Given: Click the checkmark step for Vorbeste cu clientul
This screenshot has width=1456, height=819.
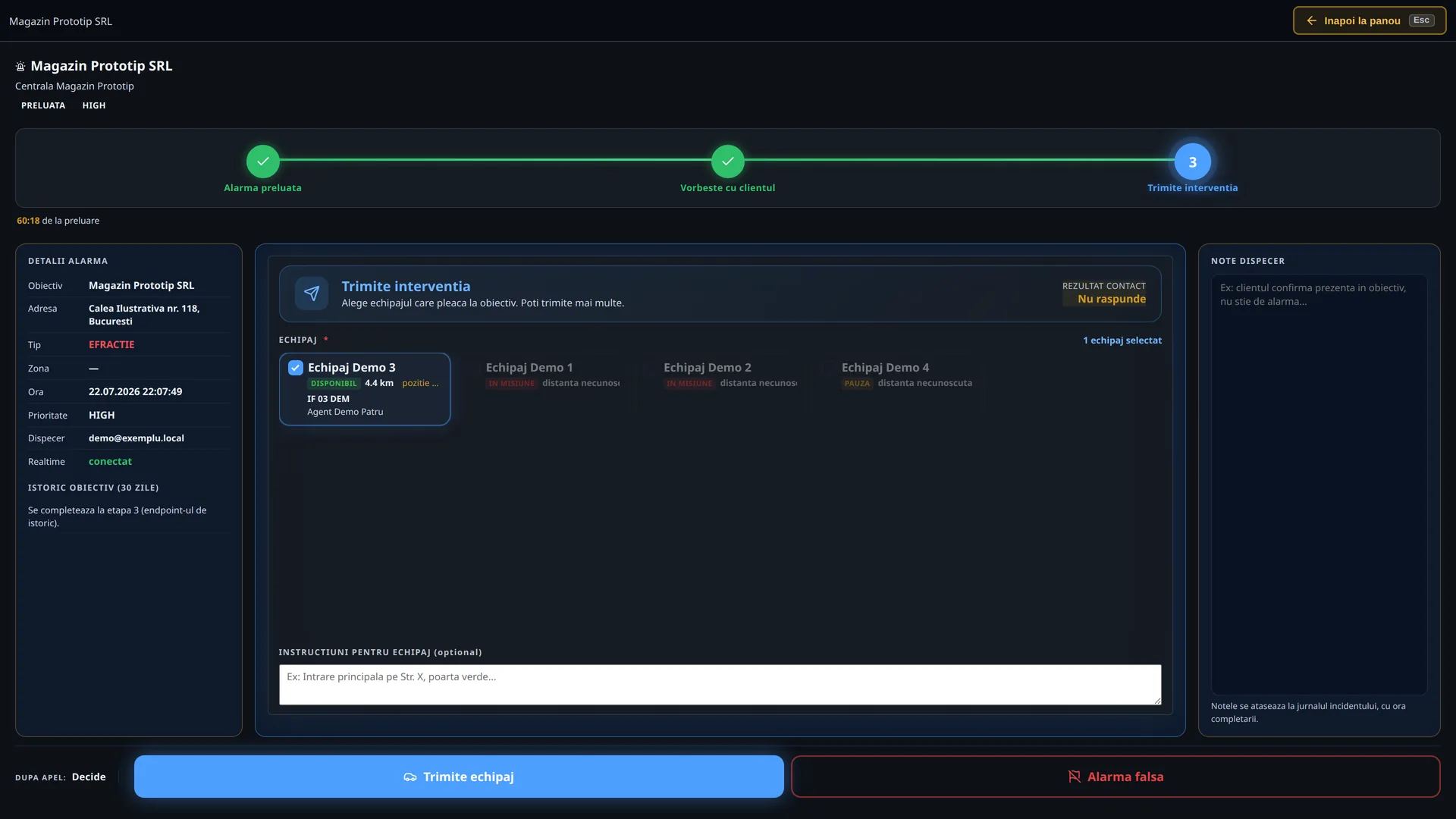Looking at the screenshot, I should 728,162.
